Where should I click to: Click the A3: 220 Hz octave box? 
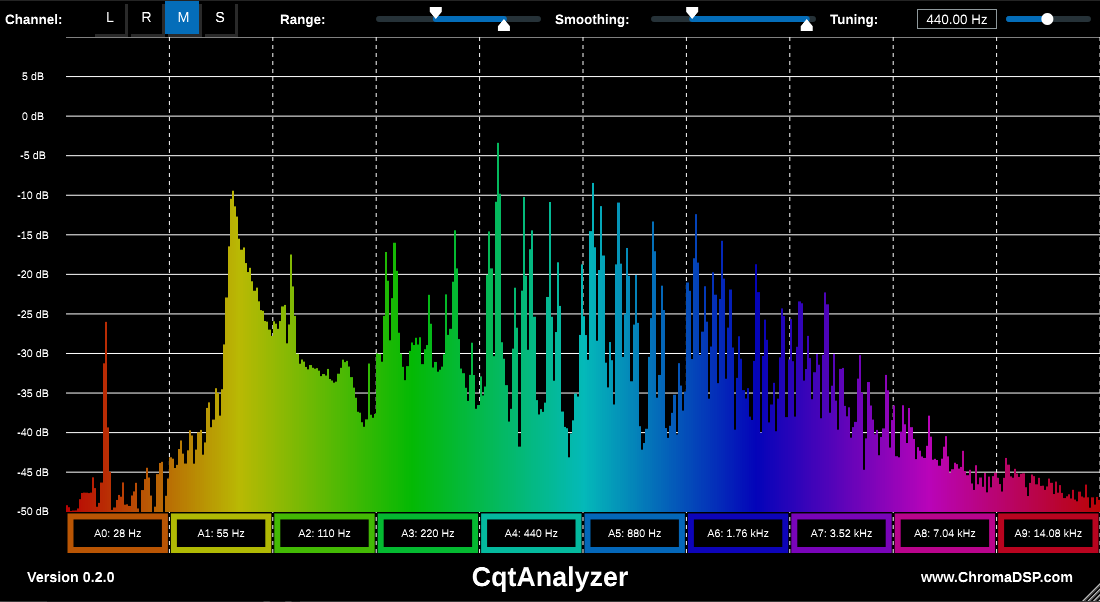coord(428,533)
